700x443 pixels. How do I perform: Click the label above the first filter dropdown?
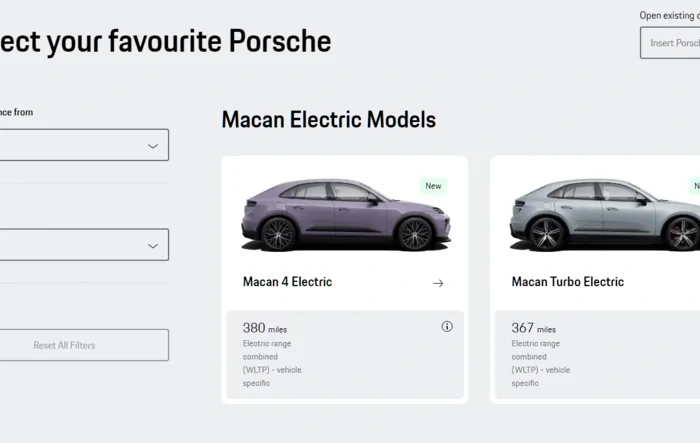click(x=16, y=112)
